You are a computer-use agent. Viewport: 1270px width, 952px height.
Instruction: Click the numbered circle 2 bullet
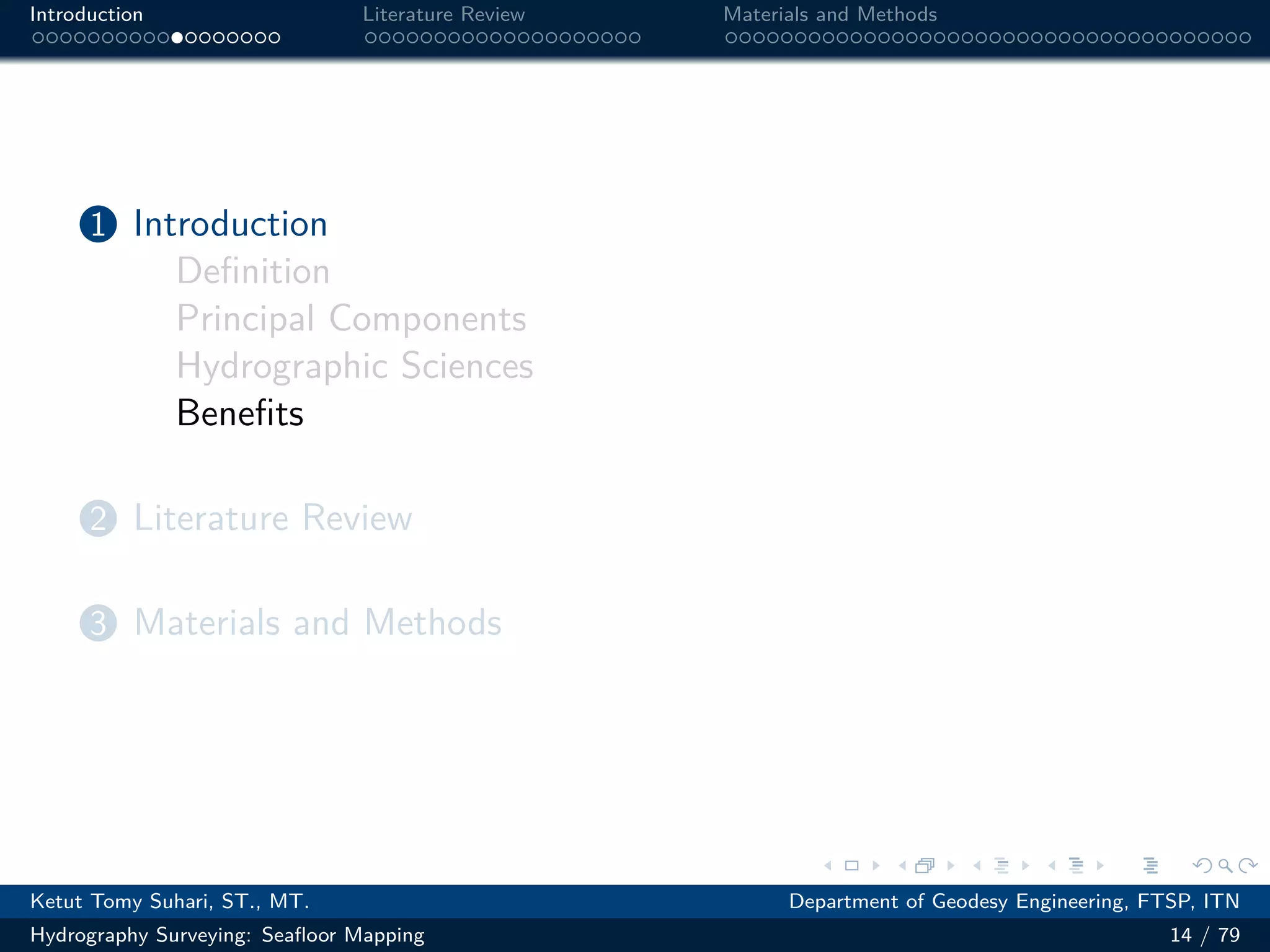(x=99, y=518)
